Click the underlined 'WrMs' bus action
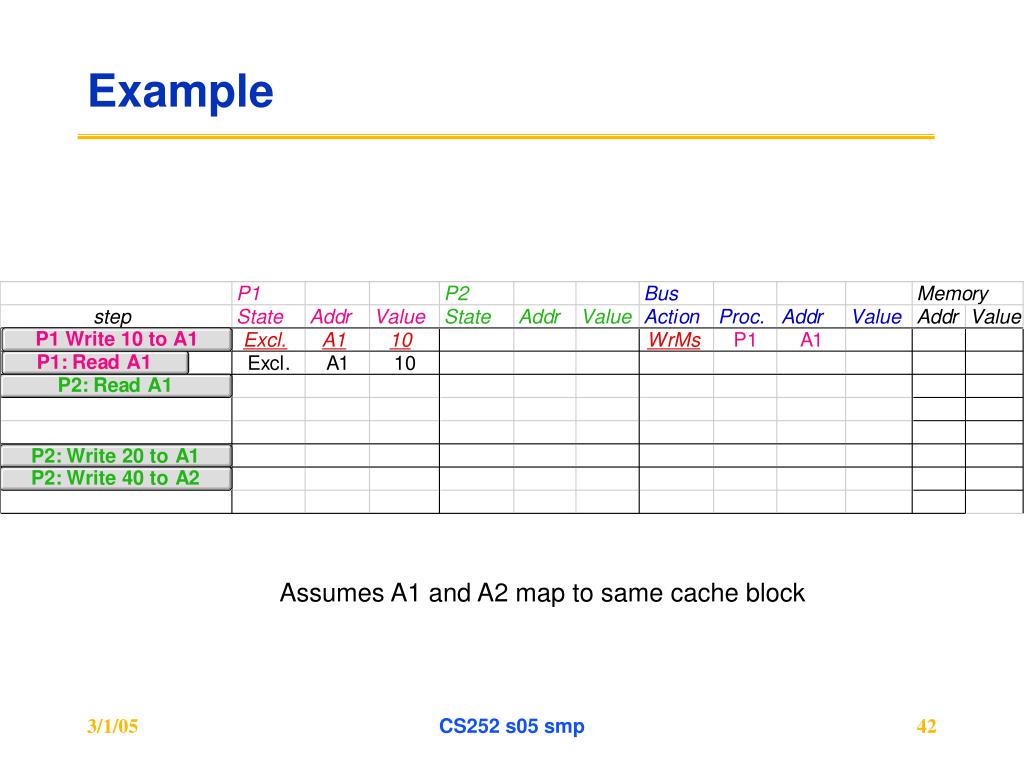 (x=675, y=340)
